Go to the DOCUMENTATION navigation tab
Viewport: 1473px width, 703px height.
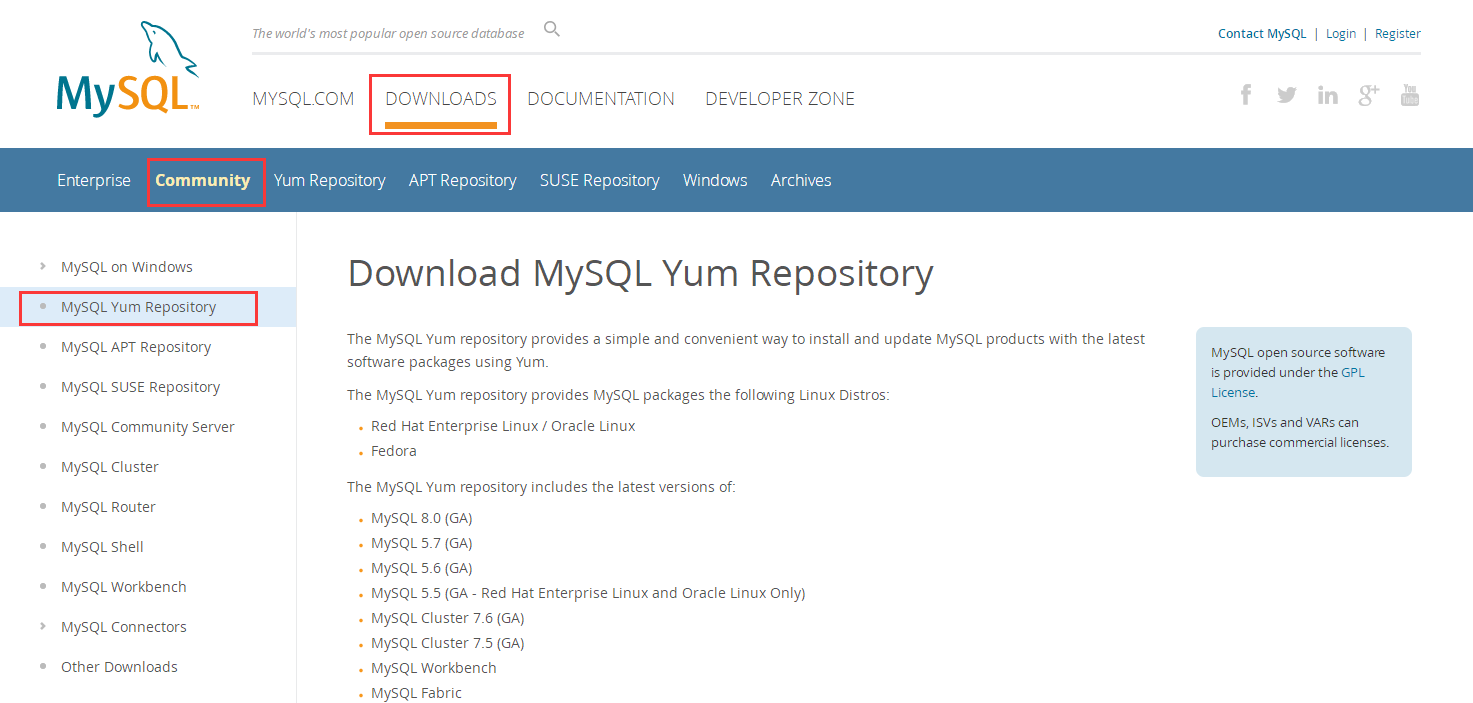tap(600, 99)
